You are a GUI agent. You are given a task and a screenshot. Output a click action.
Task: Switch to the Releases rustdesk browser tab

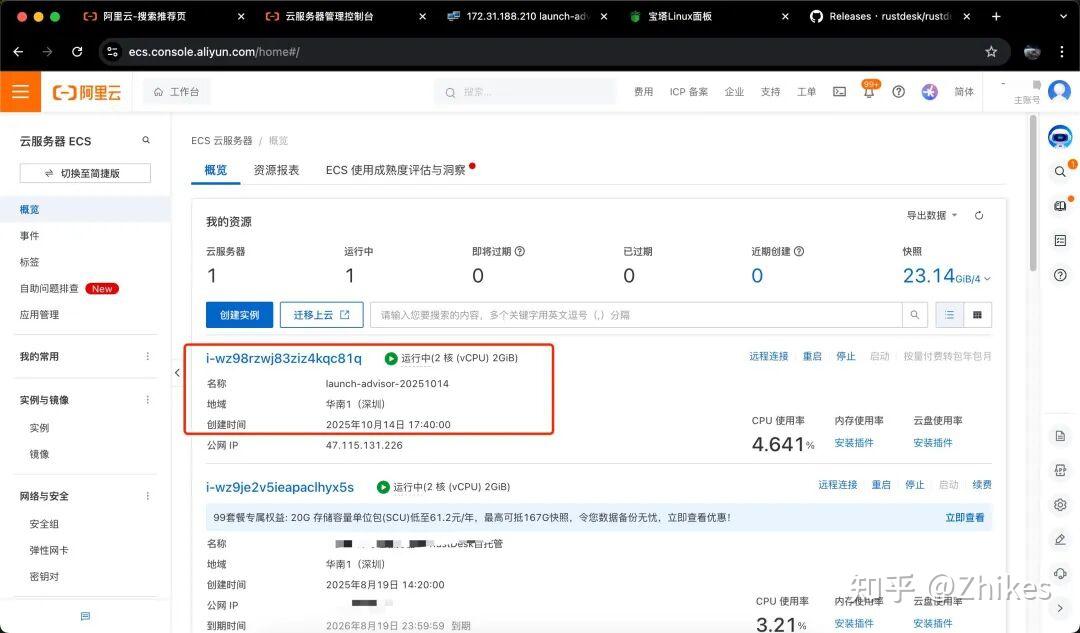coord(889,17)
